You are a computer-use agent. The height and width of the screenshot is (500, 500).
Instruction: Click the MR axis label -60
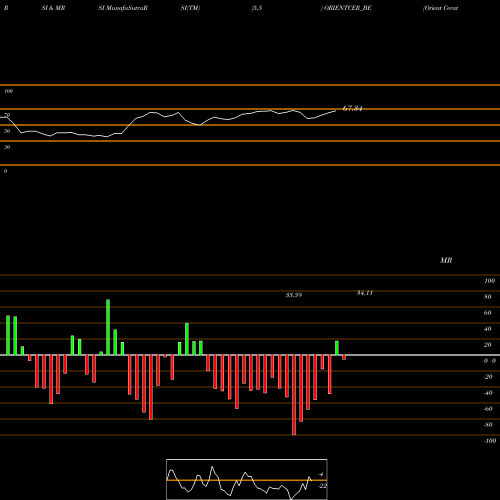(488, 409)
